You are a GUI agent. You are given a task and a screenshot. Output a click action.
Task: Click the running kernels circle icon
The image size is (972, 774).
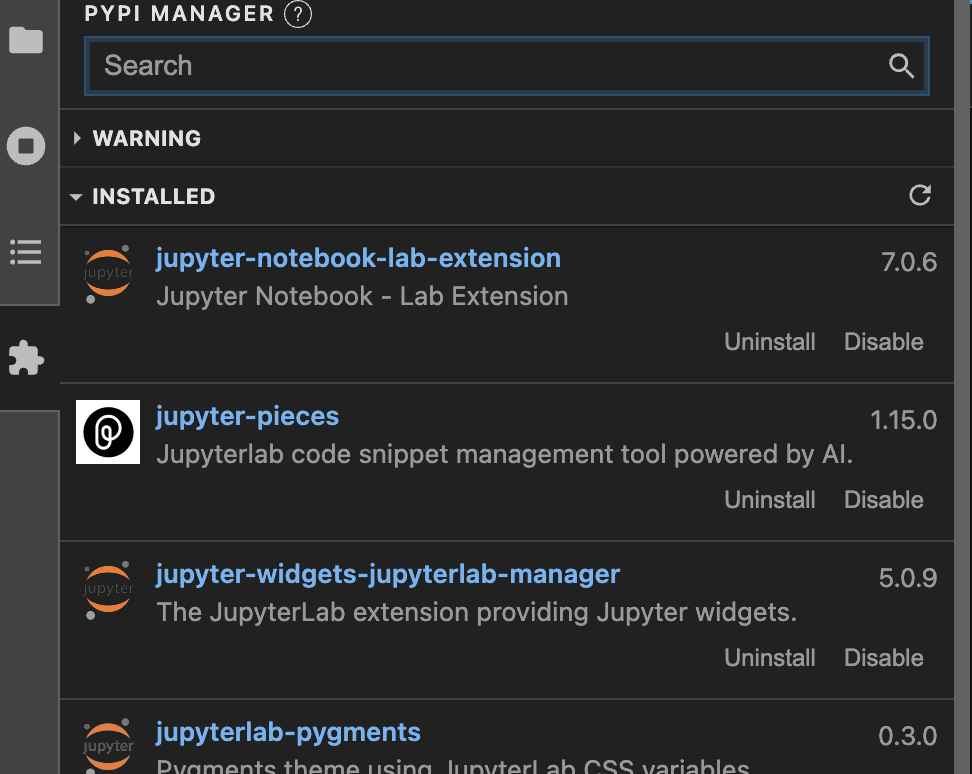pyautogui.click(x=25, y=146)
